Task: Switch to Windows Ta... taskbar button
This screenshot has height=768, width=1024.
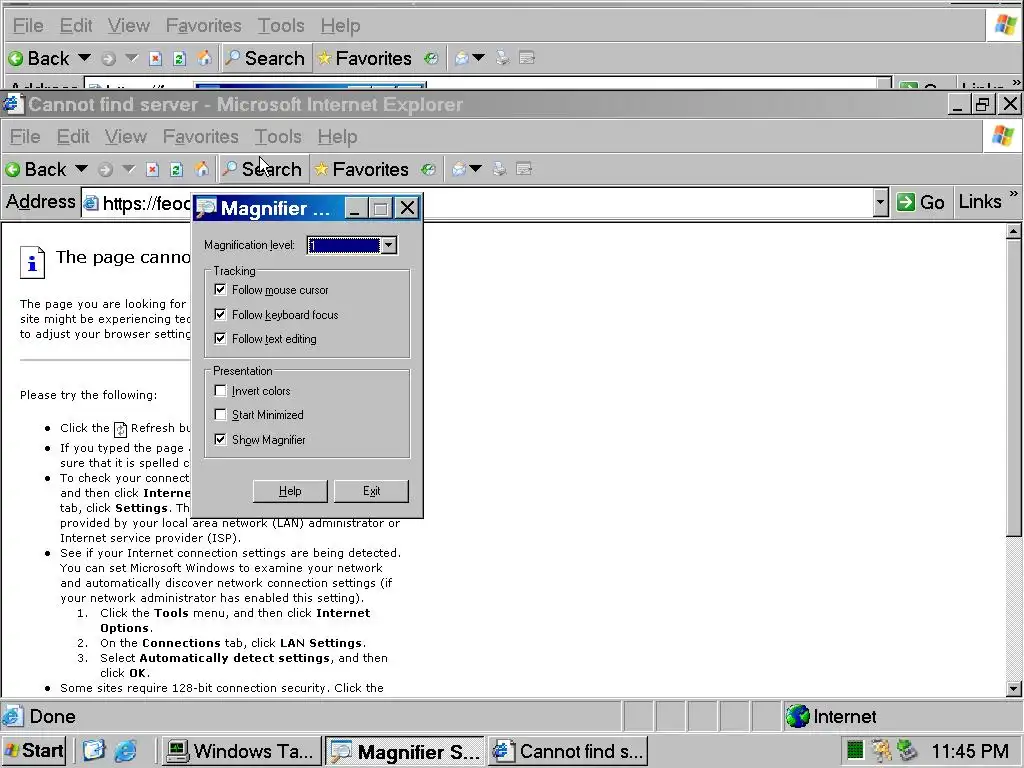Action: point(242,751)
